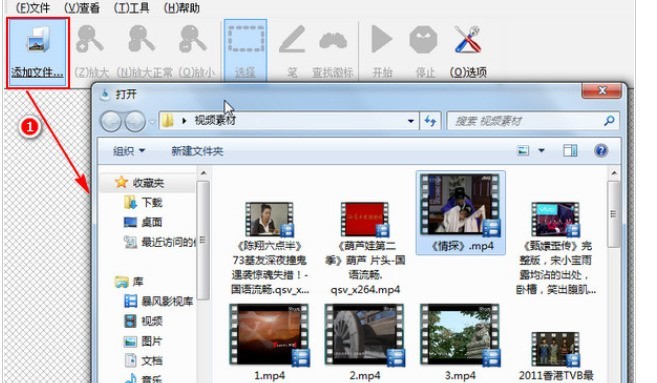Click the 新建文件夹 new folder button
657x383 pixels.
click(x=197, y=151)
